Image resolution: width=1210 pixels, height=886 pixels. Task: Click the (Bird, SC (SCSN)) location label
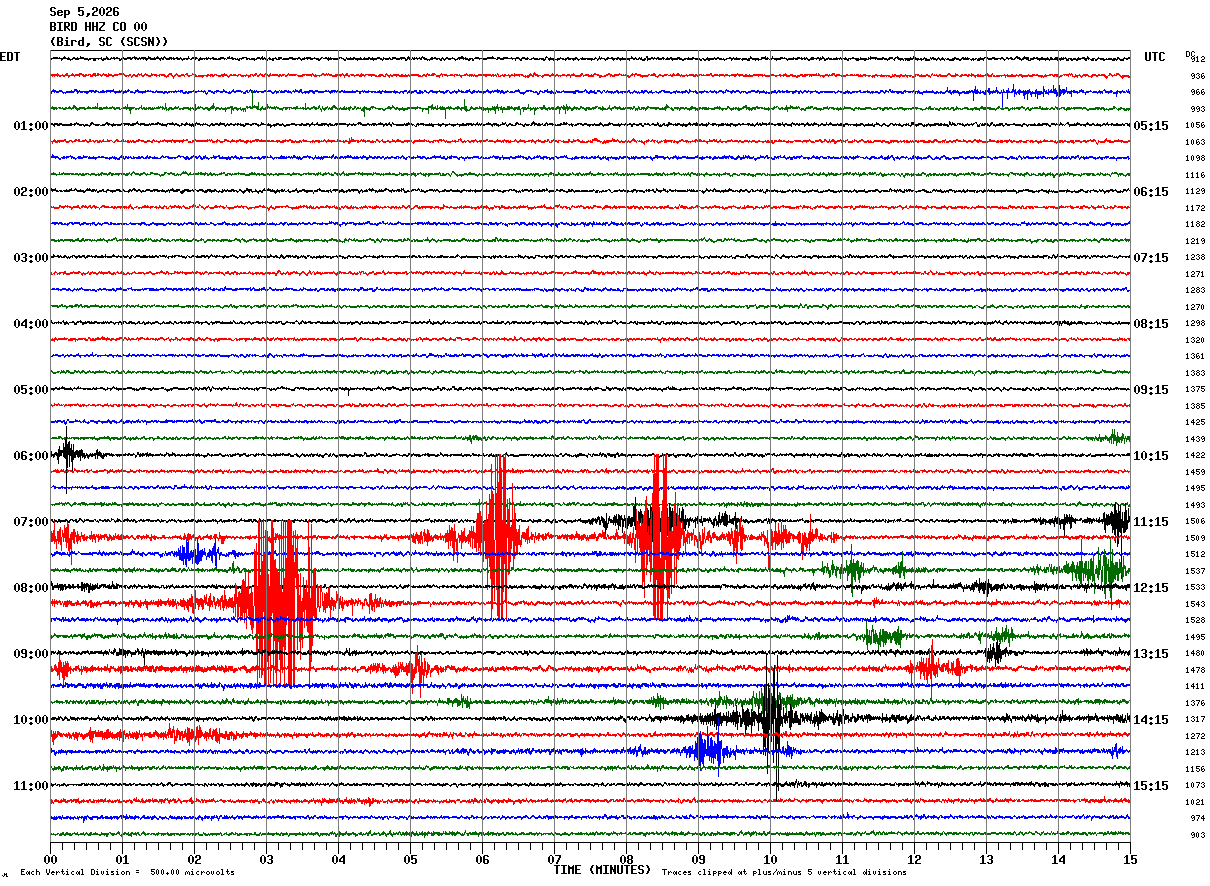109,42
